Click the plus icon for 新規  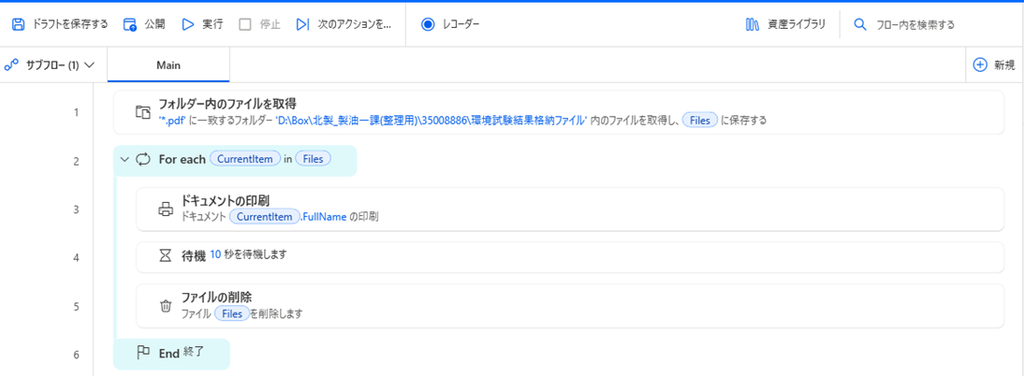click(x=980, y=65)
